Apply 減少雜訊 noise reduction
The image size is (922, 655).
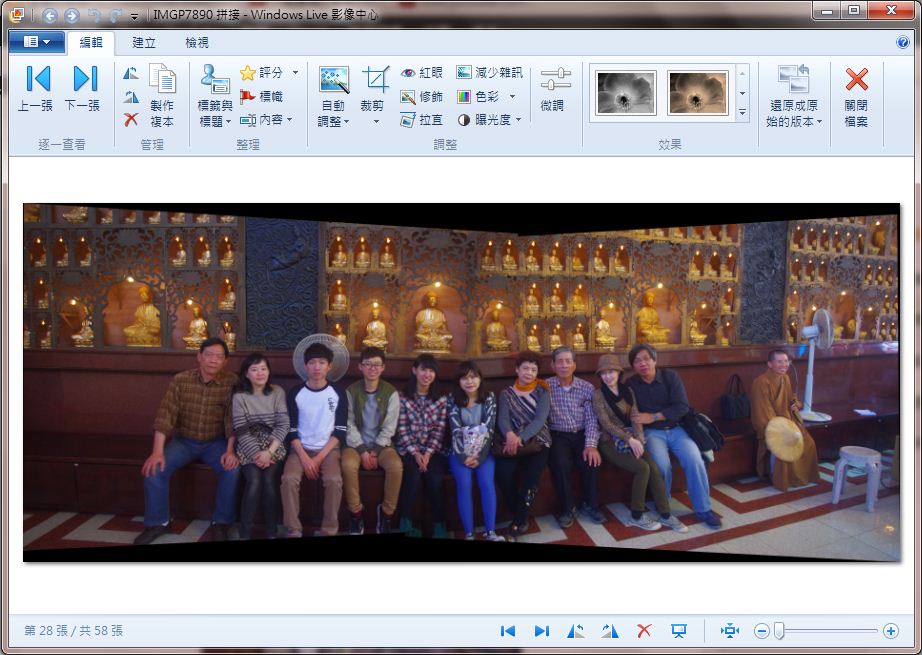[489, 73]
